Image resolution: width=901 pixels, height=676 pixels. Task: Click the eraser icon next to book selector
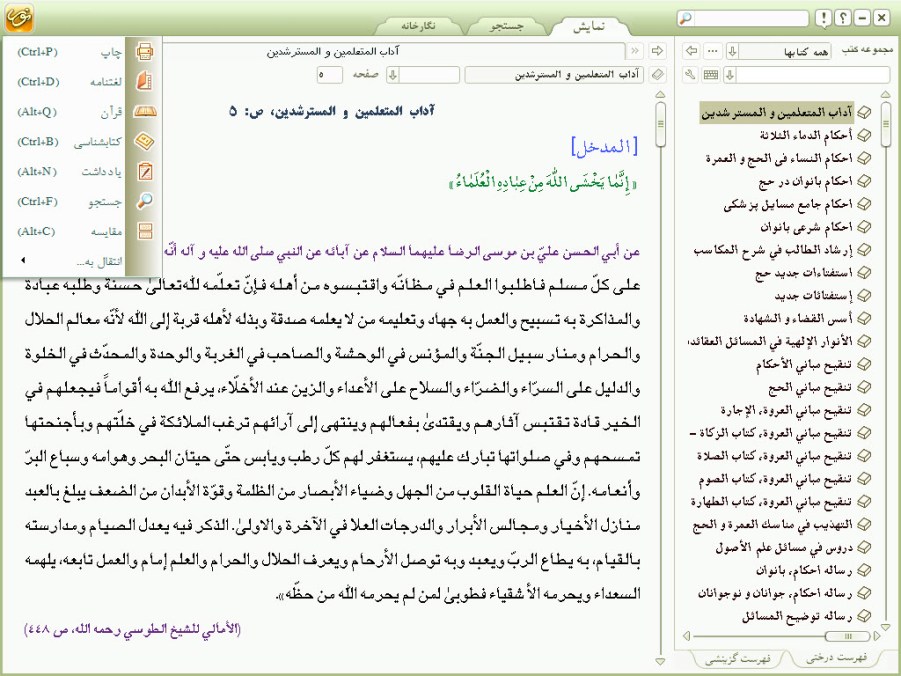tap(657, 75)
